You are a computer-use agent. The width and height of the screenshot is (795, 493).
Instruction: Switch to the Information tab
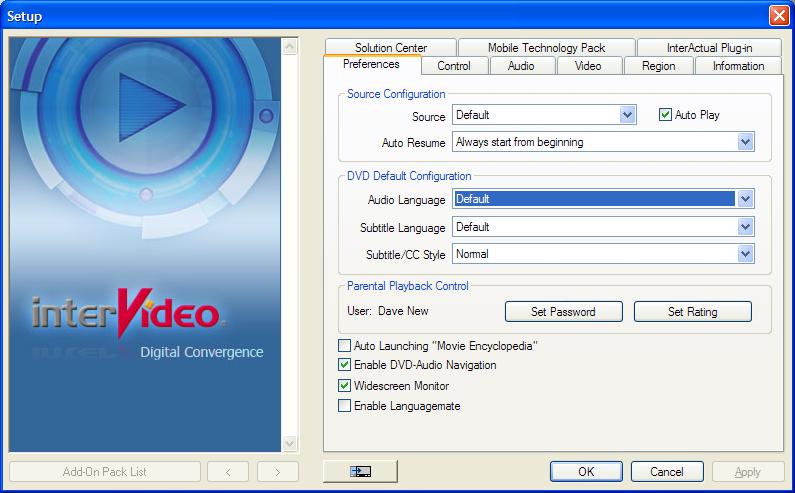pyautogui.click(x=738, y=66)
